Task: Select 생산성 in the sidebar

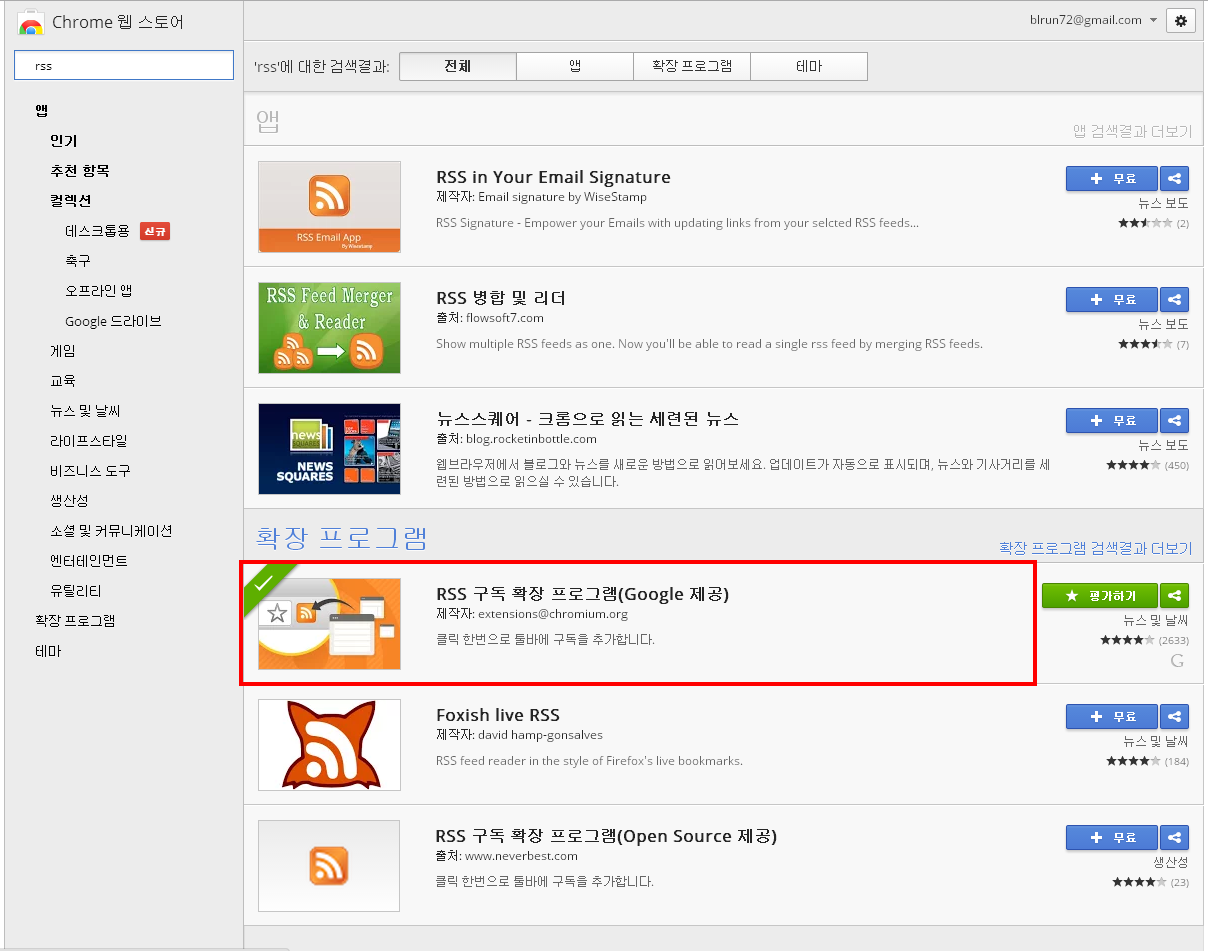Action: click(x=69, y=501)
